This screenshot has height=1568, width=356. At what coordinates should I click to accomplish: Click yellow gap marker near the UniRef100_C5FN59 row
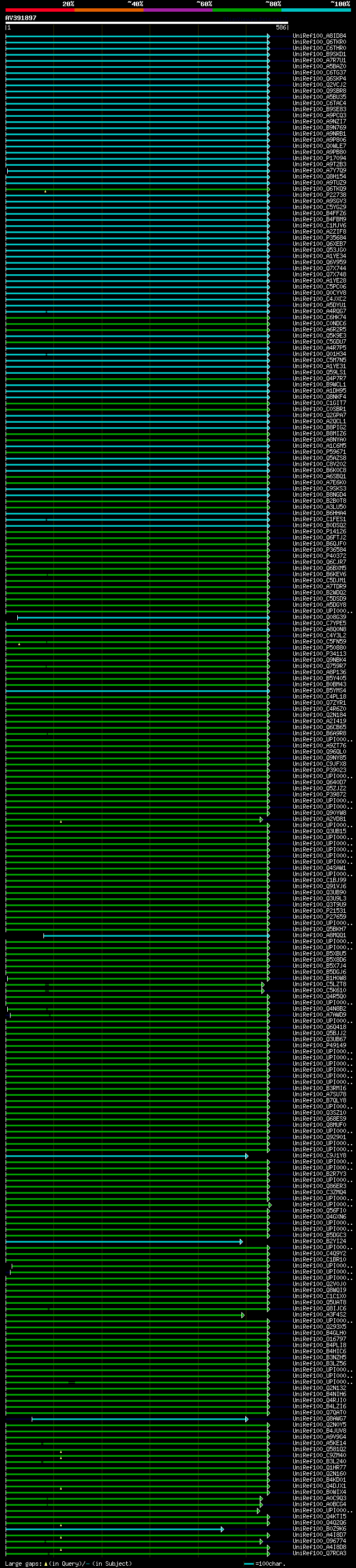(x=19, y=644)
